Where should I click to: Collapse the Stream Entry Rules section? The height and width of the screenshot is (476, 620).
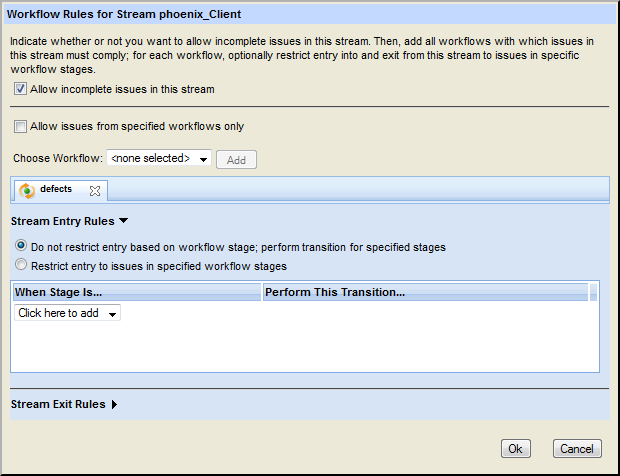pos(124,220)
